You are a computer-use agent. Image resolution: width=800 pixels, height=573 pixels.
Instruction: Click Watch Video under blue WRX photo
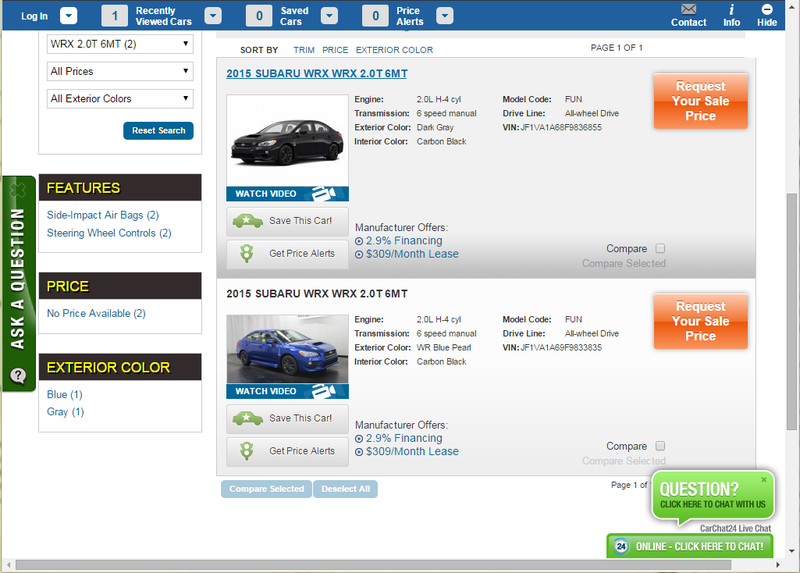click(x=287, y=391)
